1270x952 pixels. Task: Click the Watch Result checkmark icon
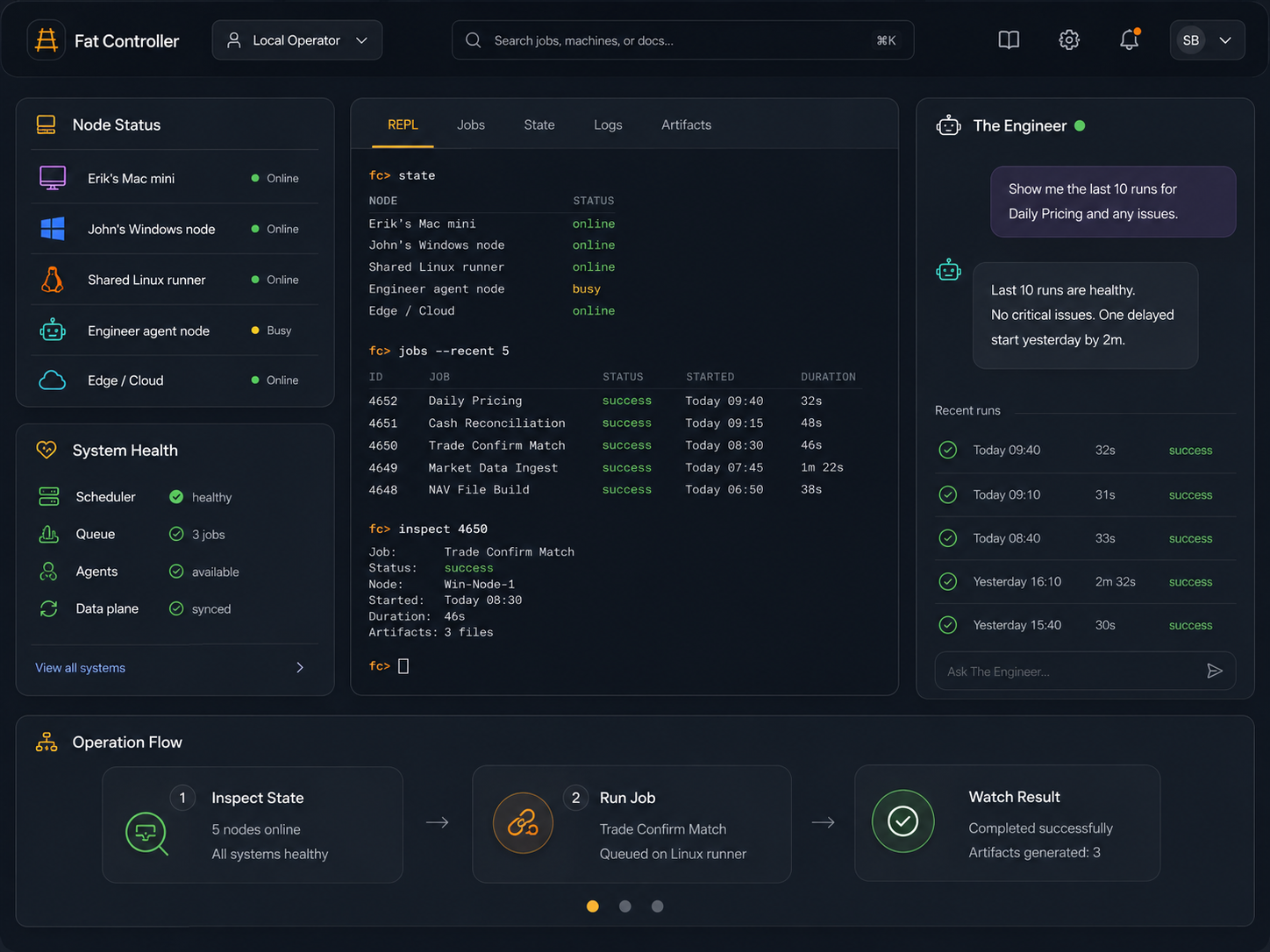click(x=903, y=821)
